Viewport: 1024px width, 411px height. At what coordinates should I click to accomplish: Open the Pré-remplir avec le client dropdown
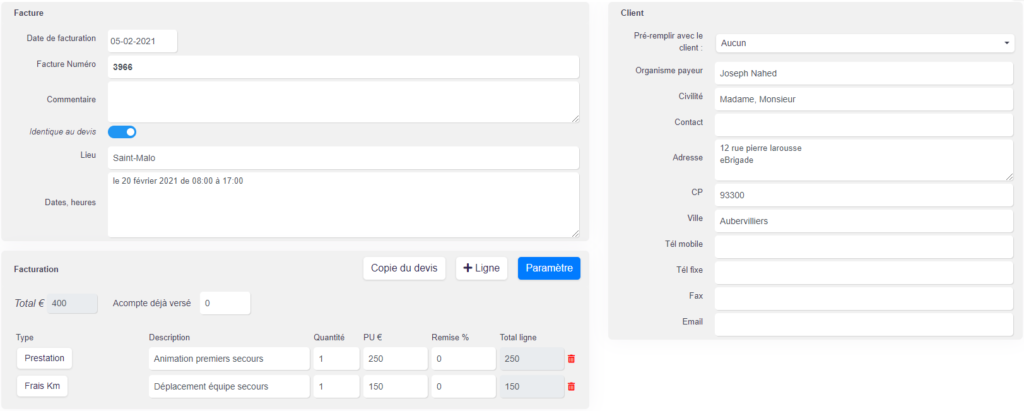[x=864, y=43]
